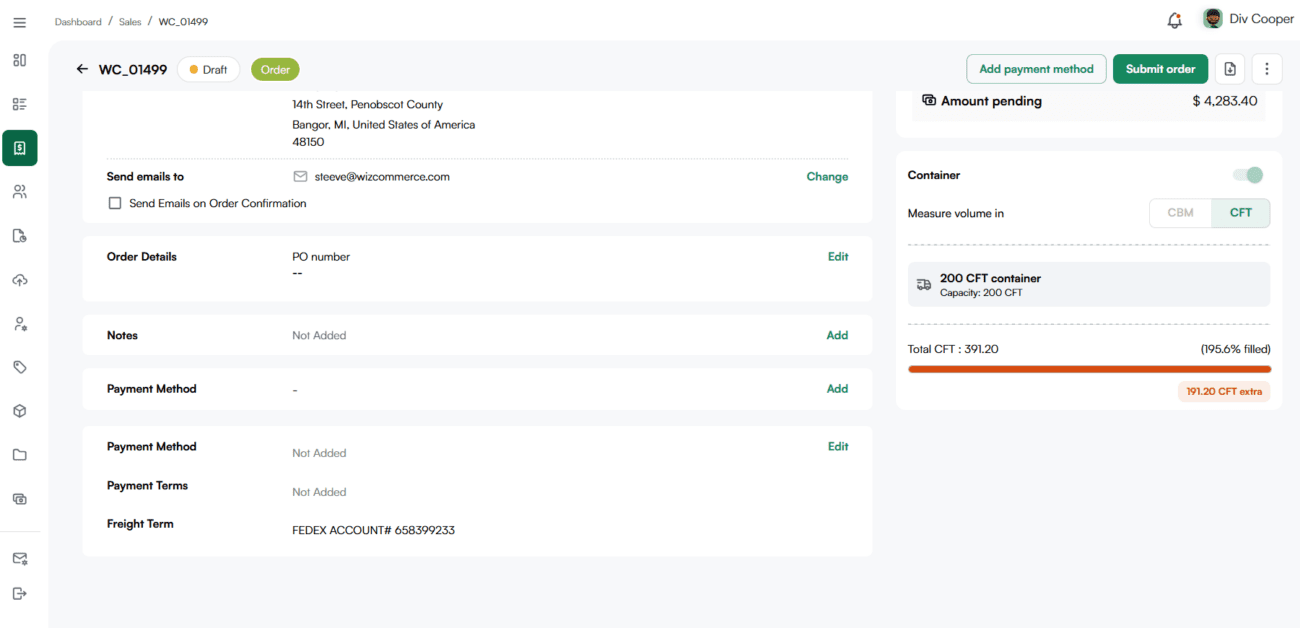Screen dimensions: 1300x628
Task: Open Div Cooper profile menu
Action: 1248,19
